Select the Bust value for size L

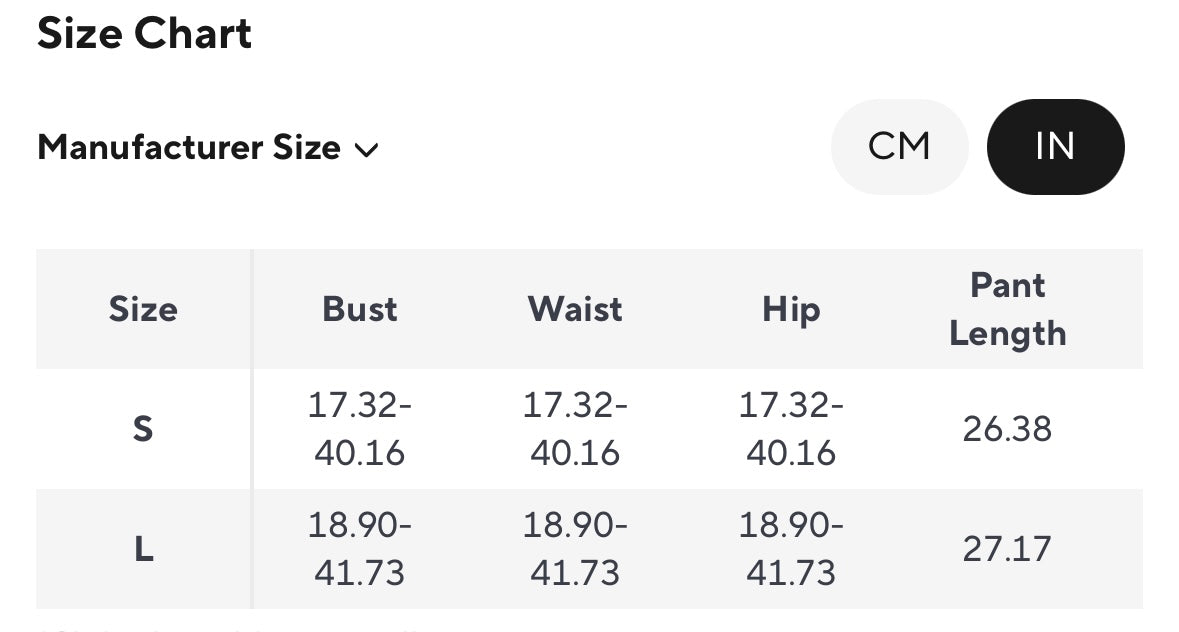click(360, 549)
